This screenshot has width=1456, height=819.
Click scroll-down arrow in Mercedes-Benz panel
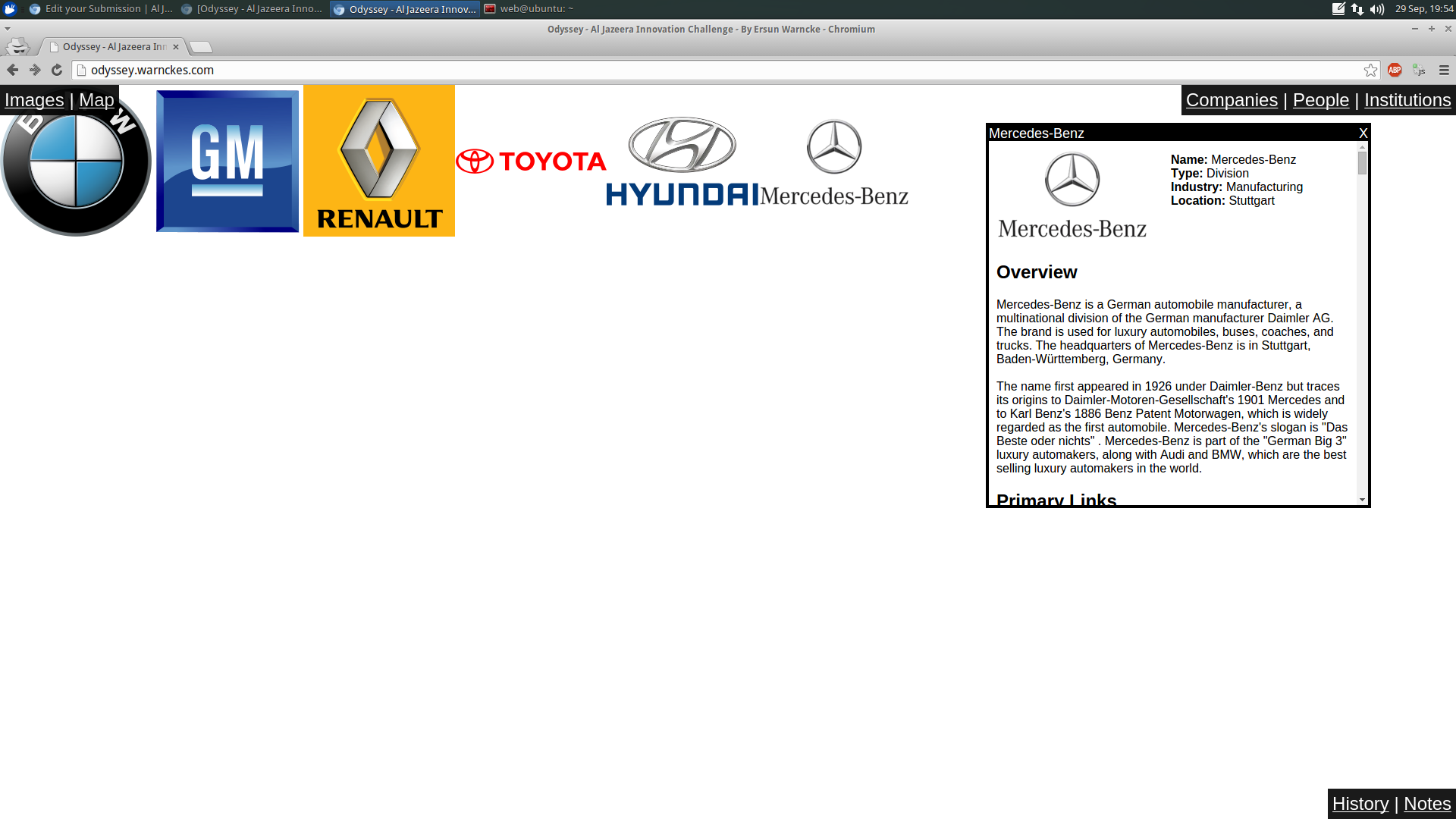tap(1362, 500)
